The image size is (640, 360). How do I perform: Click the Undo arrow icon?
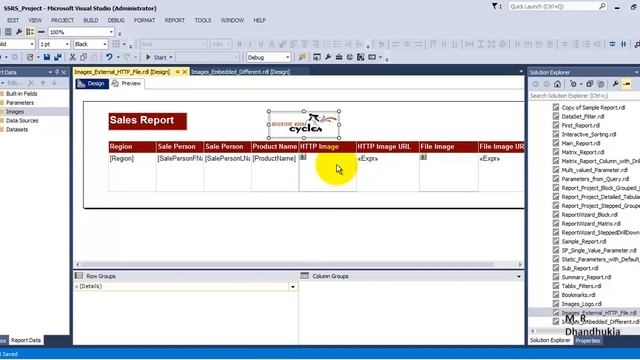click(x=109, y=57)
